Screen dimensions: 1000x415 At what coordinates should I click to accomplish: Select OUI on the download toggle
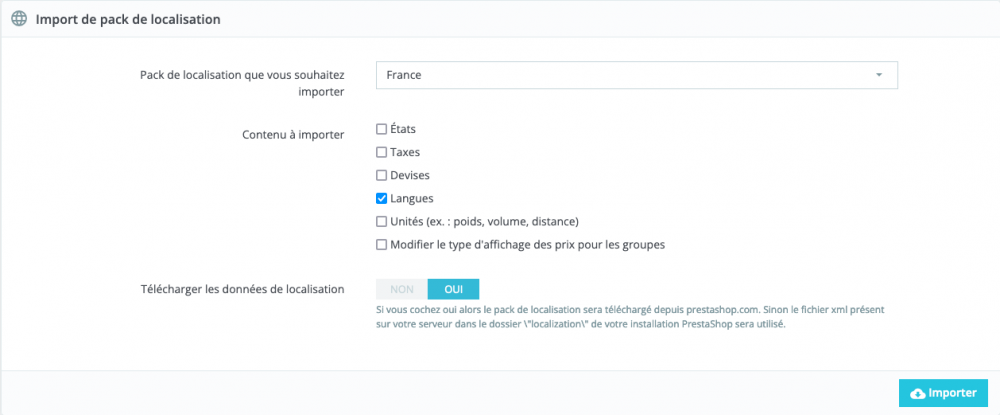click(453, 289)
